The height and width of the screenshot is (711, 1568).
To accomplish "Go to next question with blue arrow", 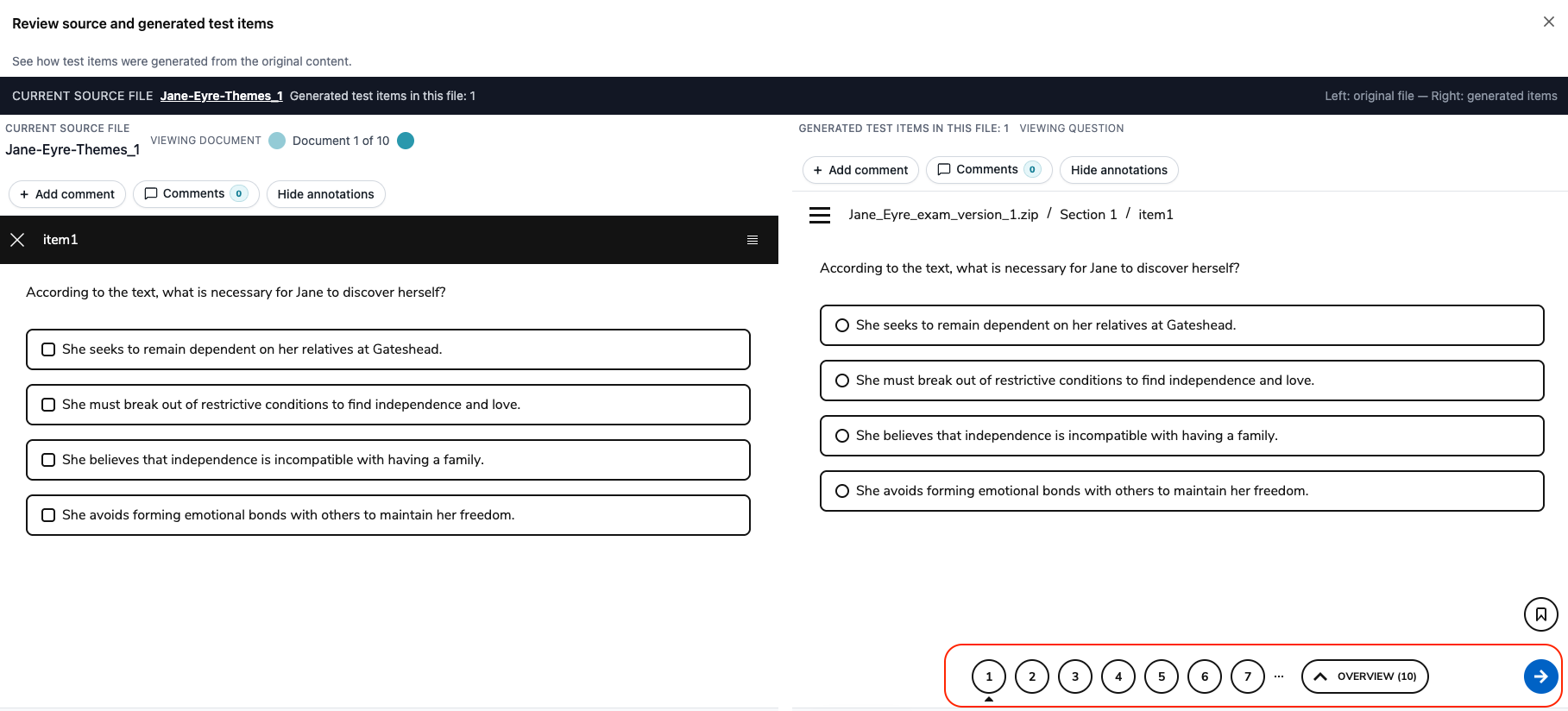I will [1540, 676].
